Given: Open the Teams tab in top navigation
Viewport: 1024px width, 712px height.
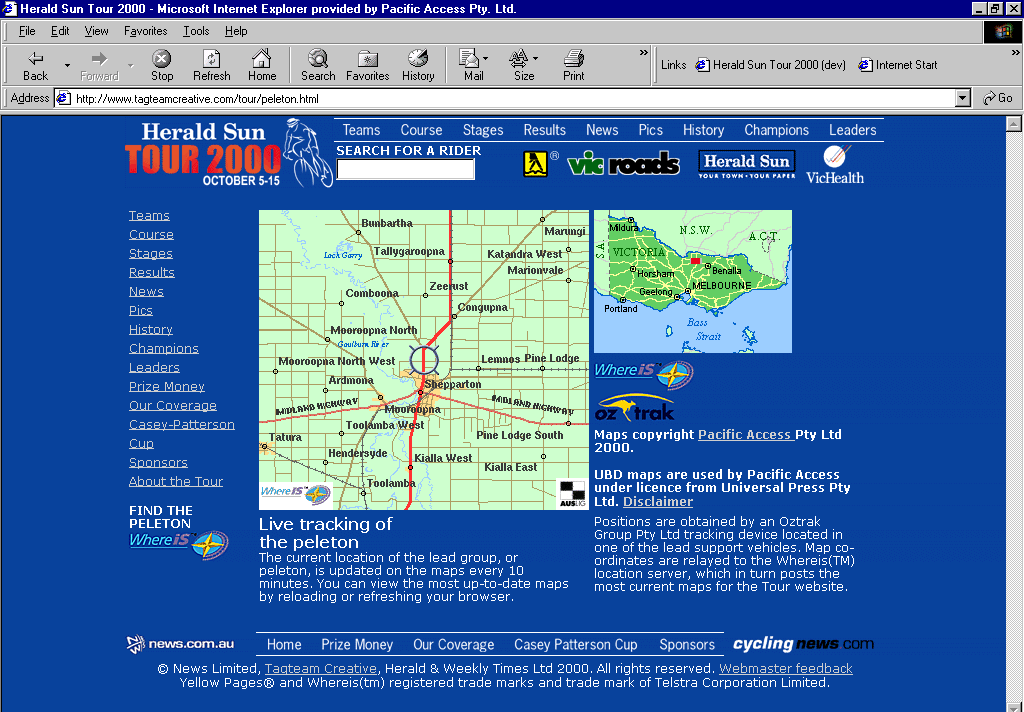Looking at the screenshot, I should 361,130.
